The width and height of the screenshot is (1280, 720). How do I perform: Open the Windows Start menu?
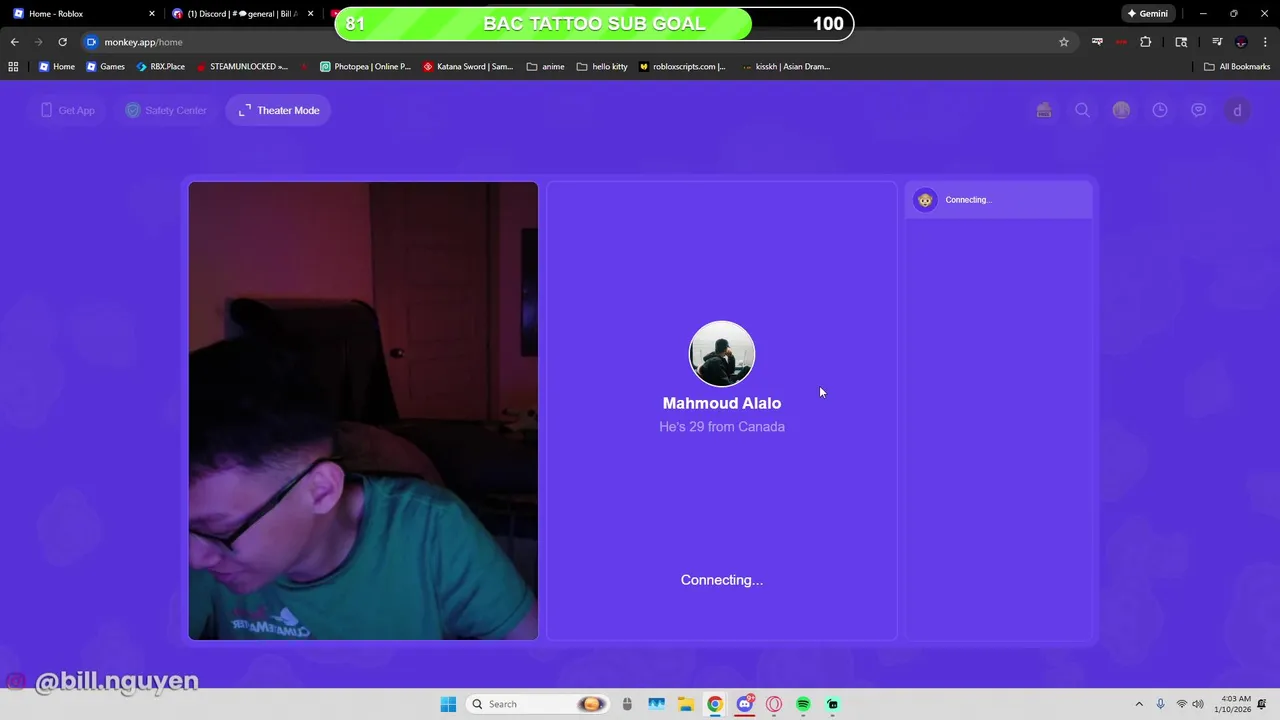click(447, 704)
